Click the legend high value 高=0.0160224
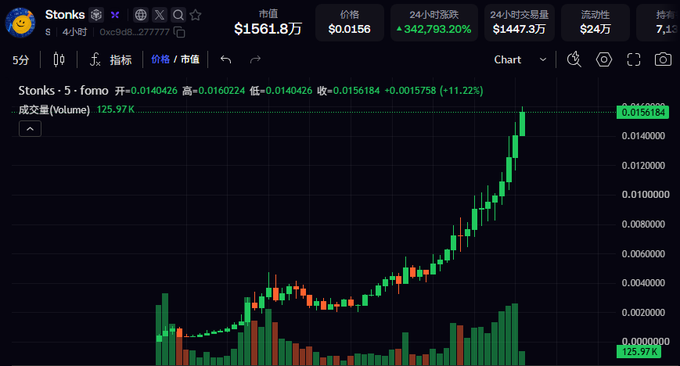 (213, 91)
